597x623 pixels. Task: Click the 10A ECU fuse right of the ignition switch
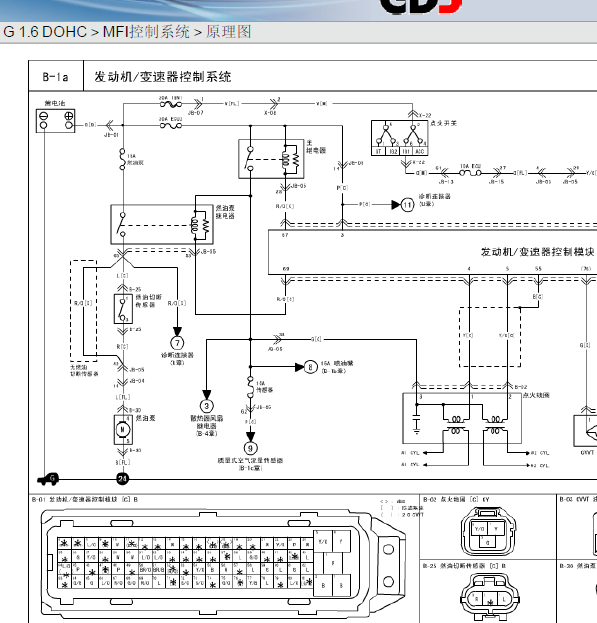coord(470,173)
